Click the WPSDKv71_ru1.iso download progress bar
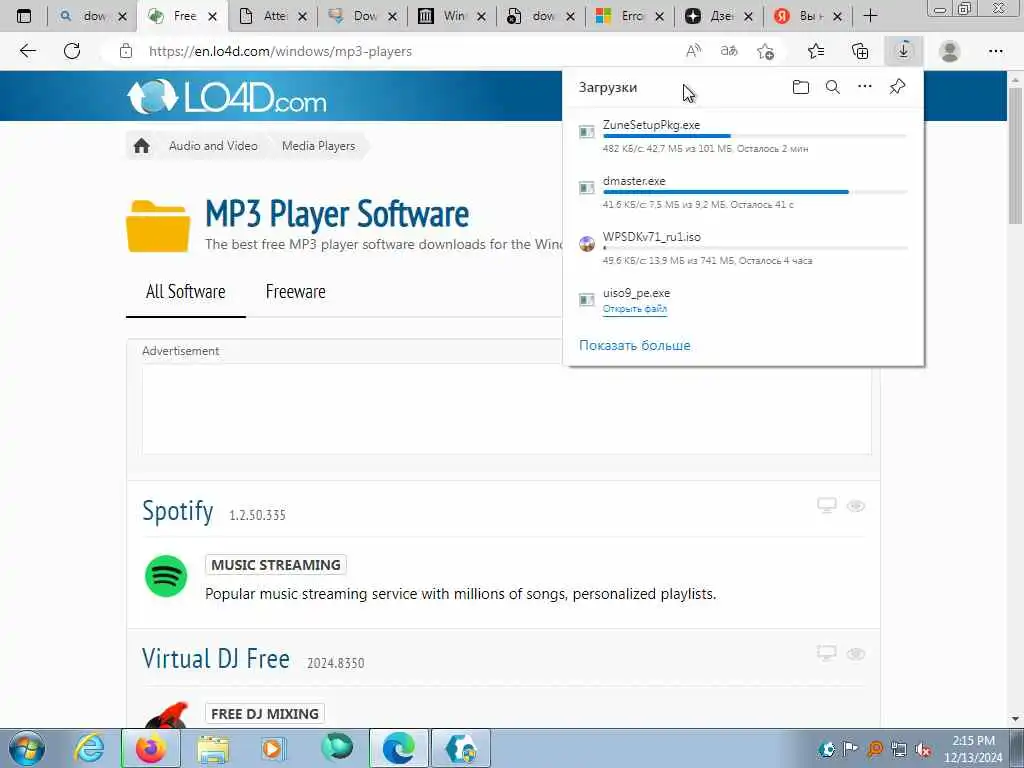1024x768 pixels. [x=754, y=248]
